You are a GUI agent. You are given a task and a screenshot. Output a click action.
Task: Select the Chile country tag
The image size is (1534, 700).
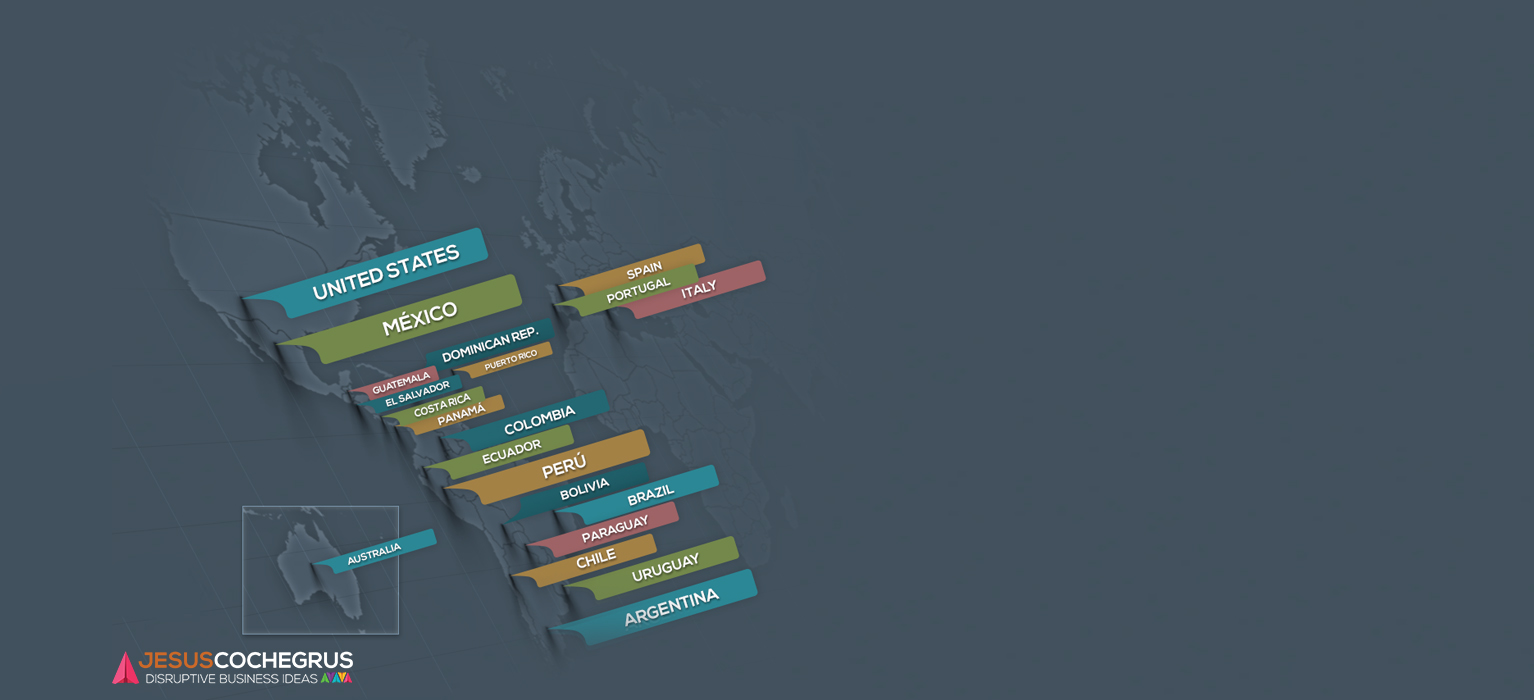pyautogui.click(x=595, y=559)
